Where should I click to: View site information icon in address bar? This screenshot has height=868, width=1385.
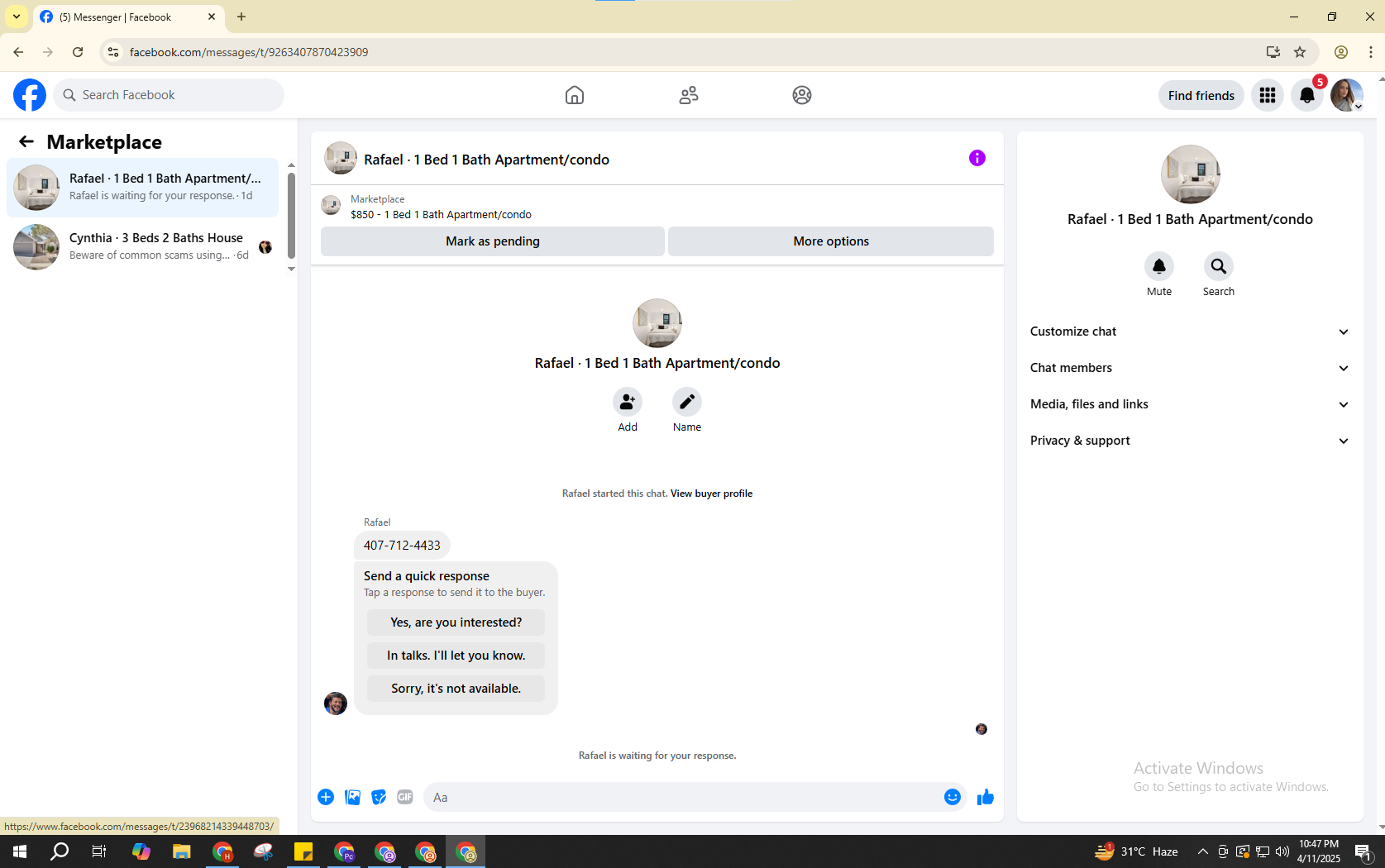113,52
